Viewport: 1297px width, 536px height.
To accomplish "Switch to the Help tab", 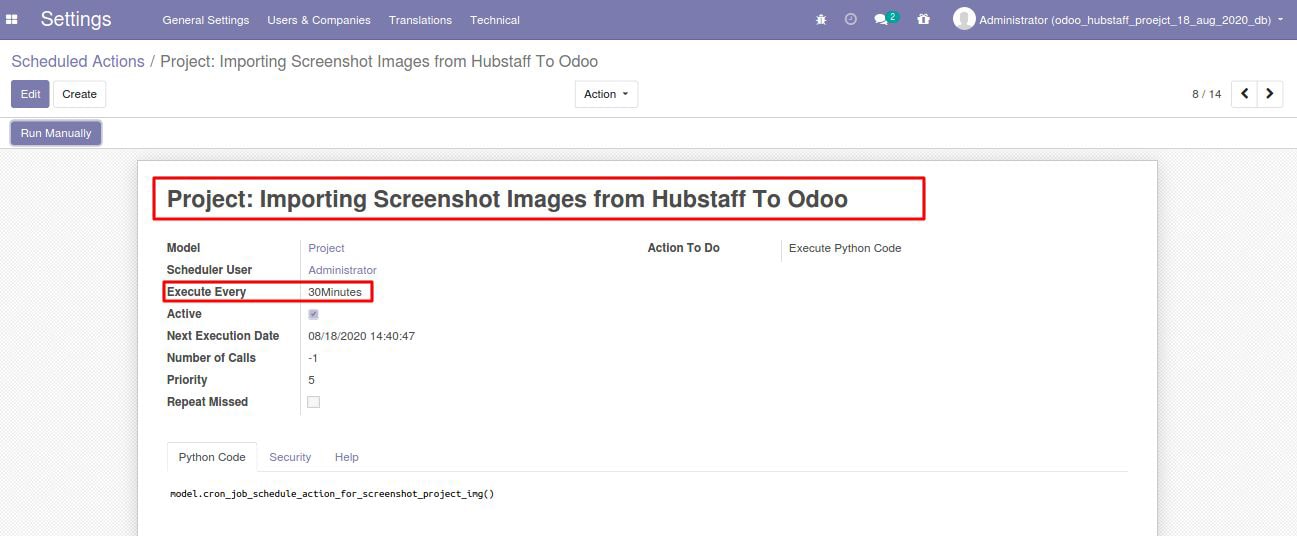I will [x=347, y=457].
